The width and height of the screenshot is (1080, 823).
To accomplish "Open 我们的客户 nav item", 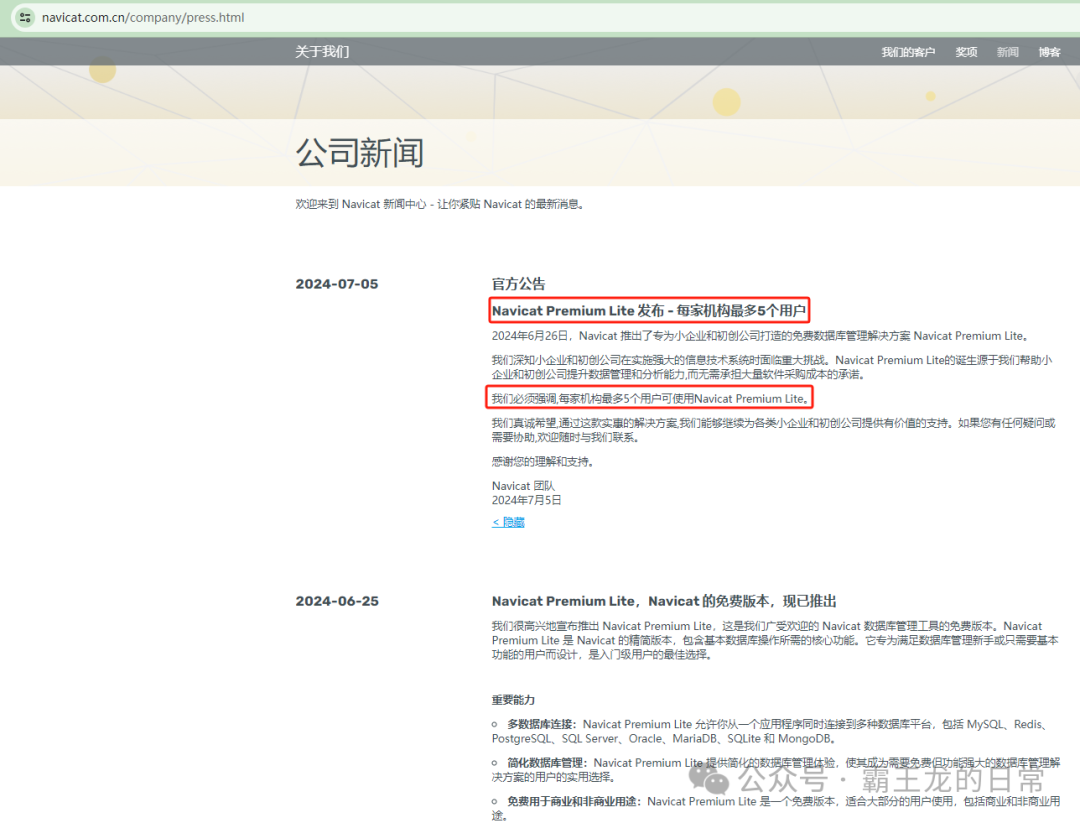I will pos(908,52).
